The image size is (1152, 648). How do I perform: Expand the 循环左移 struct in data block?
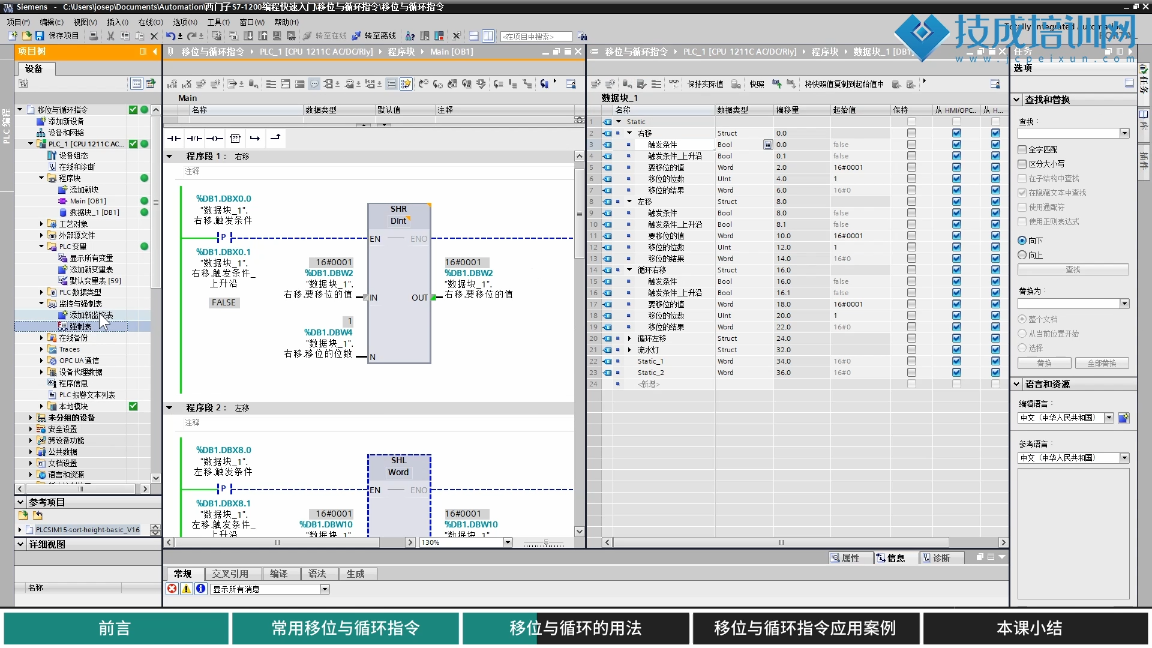point(630,339)
